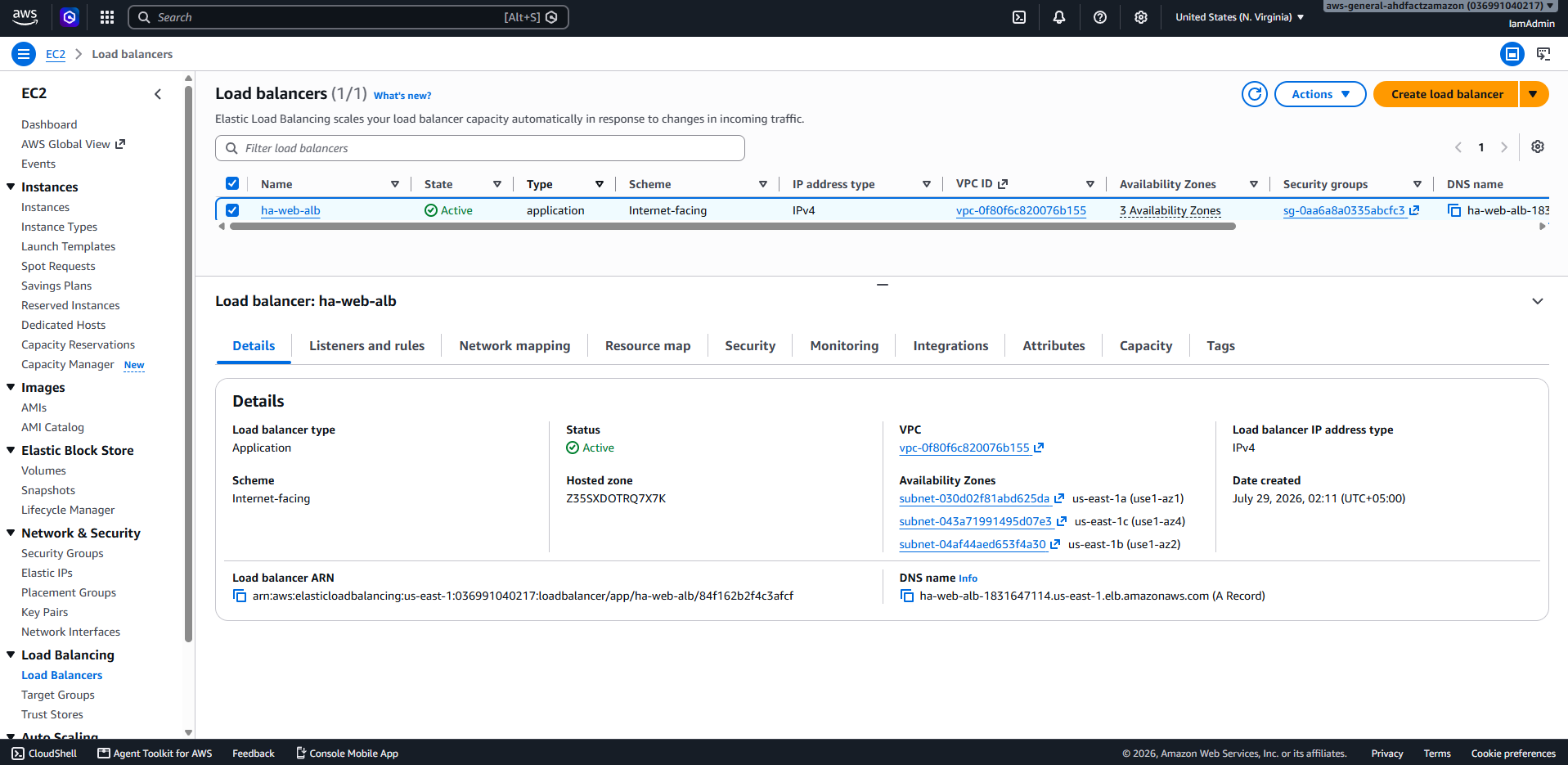Open the Resource map tab
1568x765 pixels.
click(648, 346)
